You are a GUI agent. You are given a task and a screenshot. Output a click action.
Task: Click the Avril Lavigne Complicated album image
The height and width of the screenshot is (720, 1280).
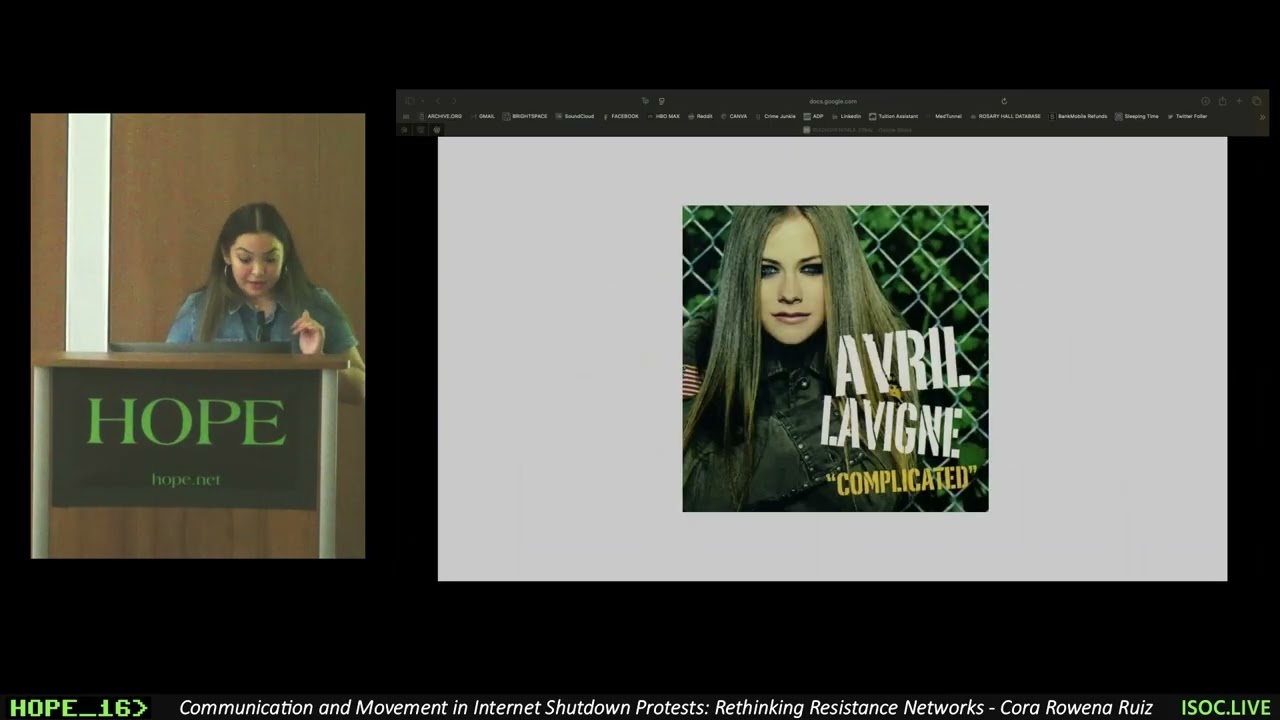click(x=835, y=359)
